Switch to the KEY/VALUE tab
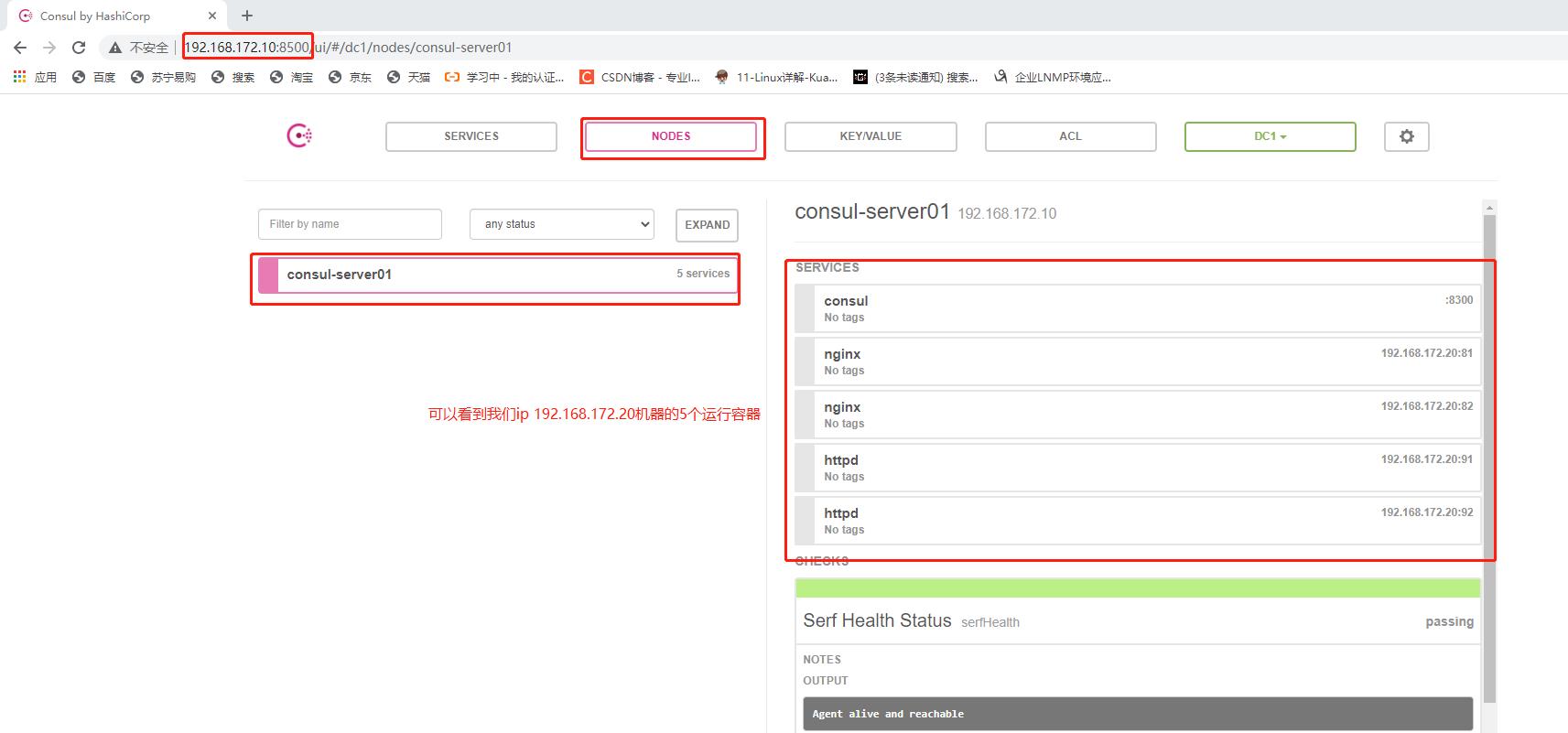This screenshot has height=733, width=1568. [x=871, y=136]
